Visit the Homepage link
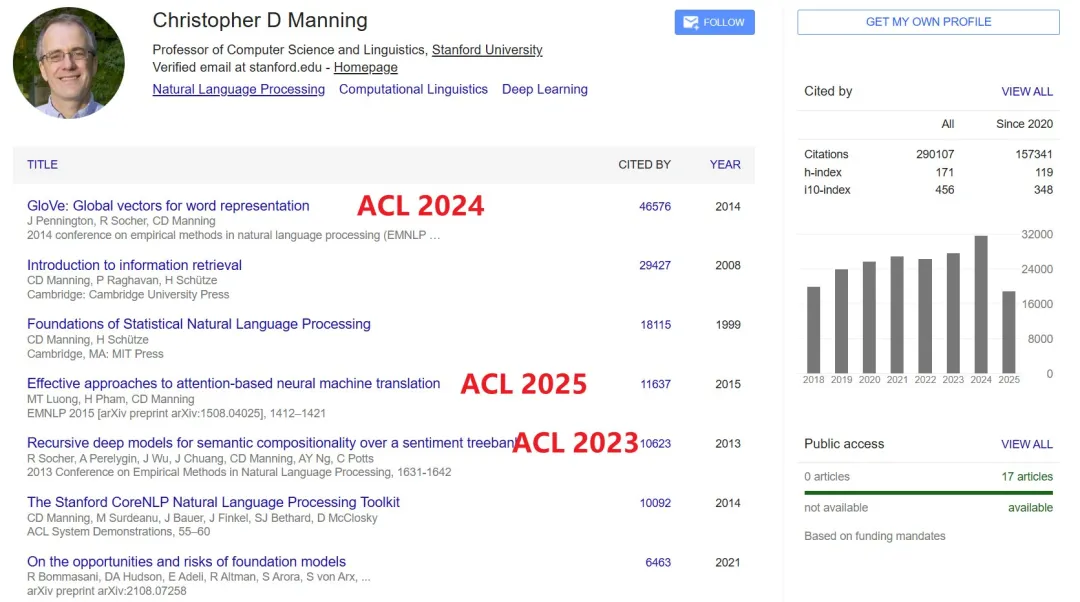Screen dimensions: 1080x602 [x=365, y=67]
